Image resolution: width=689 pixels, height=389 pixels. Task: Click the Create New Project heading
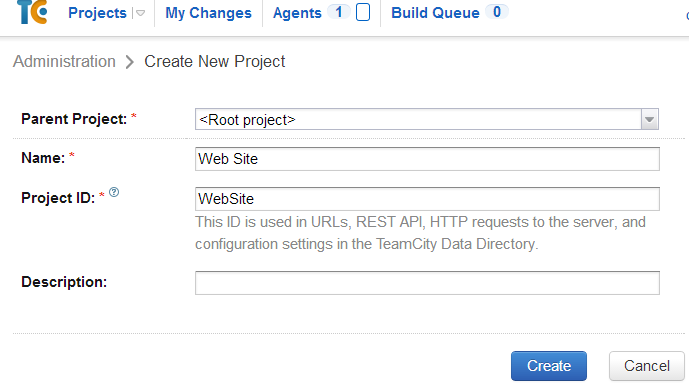coord(215,62)
